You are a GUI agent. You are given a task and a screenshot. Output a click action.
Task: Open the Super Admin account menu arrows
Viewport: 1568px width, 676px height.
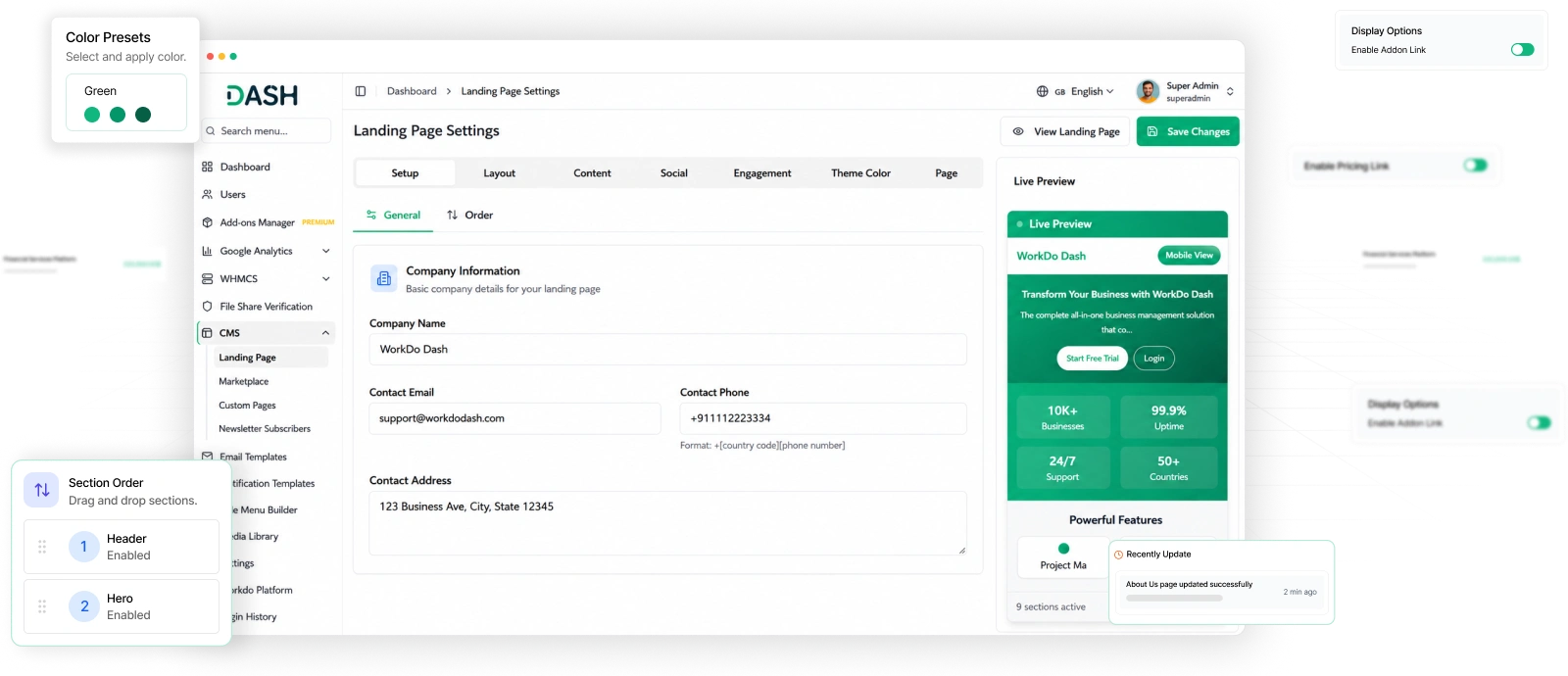[1230, 91]
